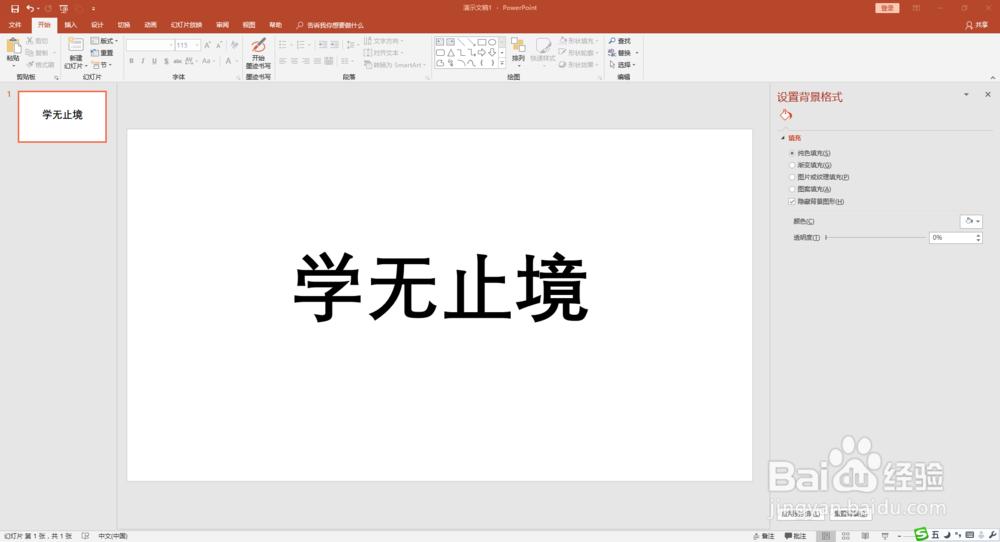The width and height of the screenshot is (1000, 542).
Task: Click the 学无止境 text on the slide
Action: click(440, 287)
